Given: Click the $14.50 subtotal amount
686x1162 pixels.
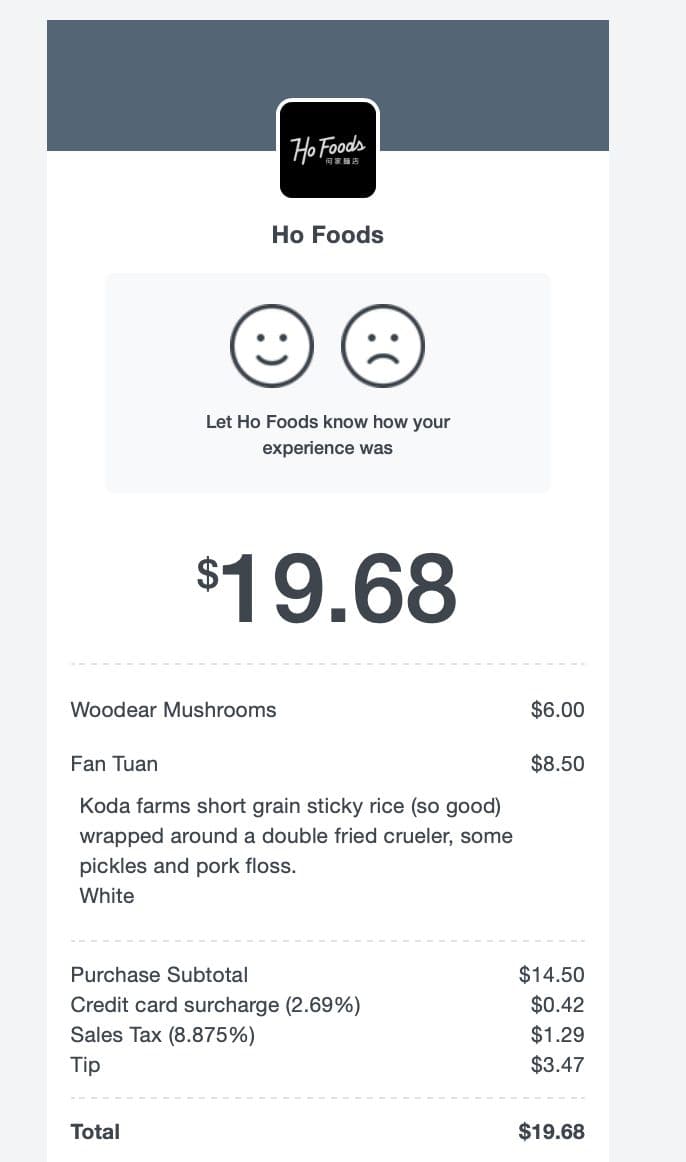Looking at the screenshot, I should coord(551,975).
